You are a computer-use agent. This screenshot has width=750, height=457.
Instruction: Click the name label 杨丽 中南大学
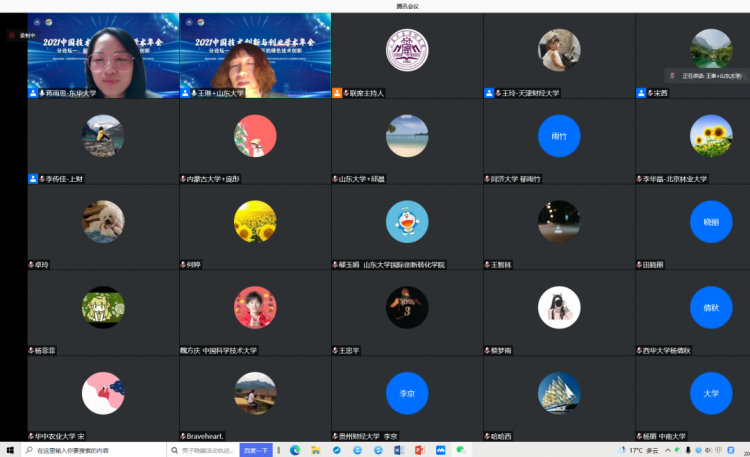[x=664, y=436]
